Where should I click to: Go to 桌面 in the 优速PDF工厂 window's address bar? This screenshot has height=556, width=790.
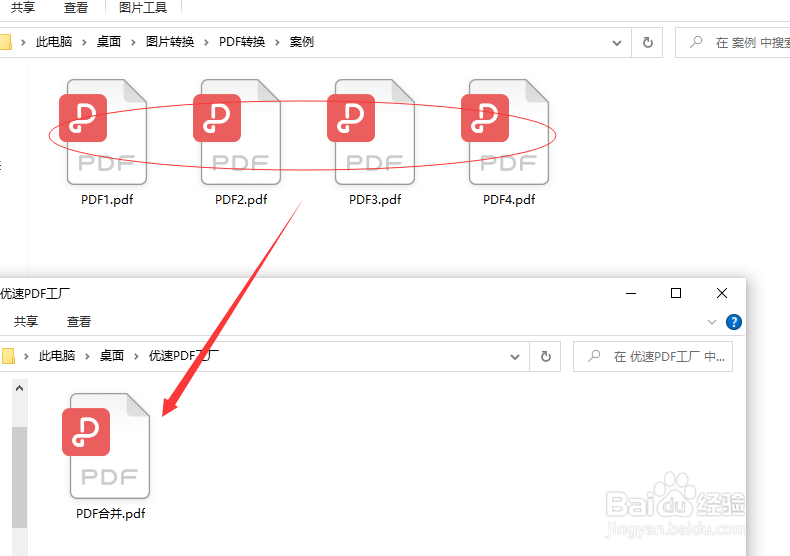(x=112, y=356)
